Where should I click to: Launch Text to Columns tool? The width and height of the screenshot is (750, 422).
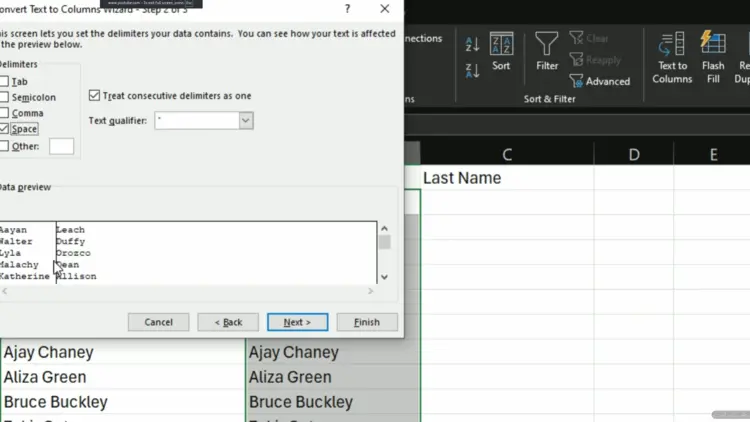(672, 58)
